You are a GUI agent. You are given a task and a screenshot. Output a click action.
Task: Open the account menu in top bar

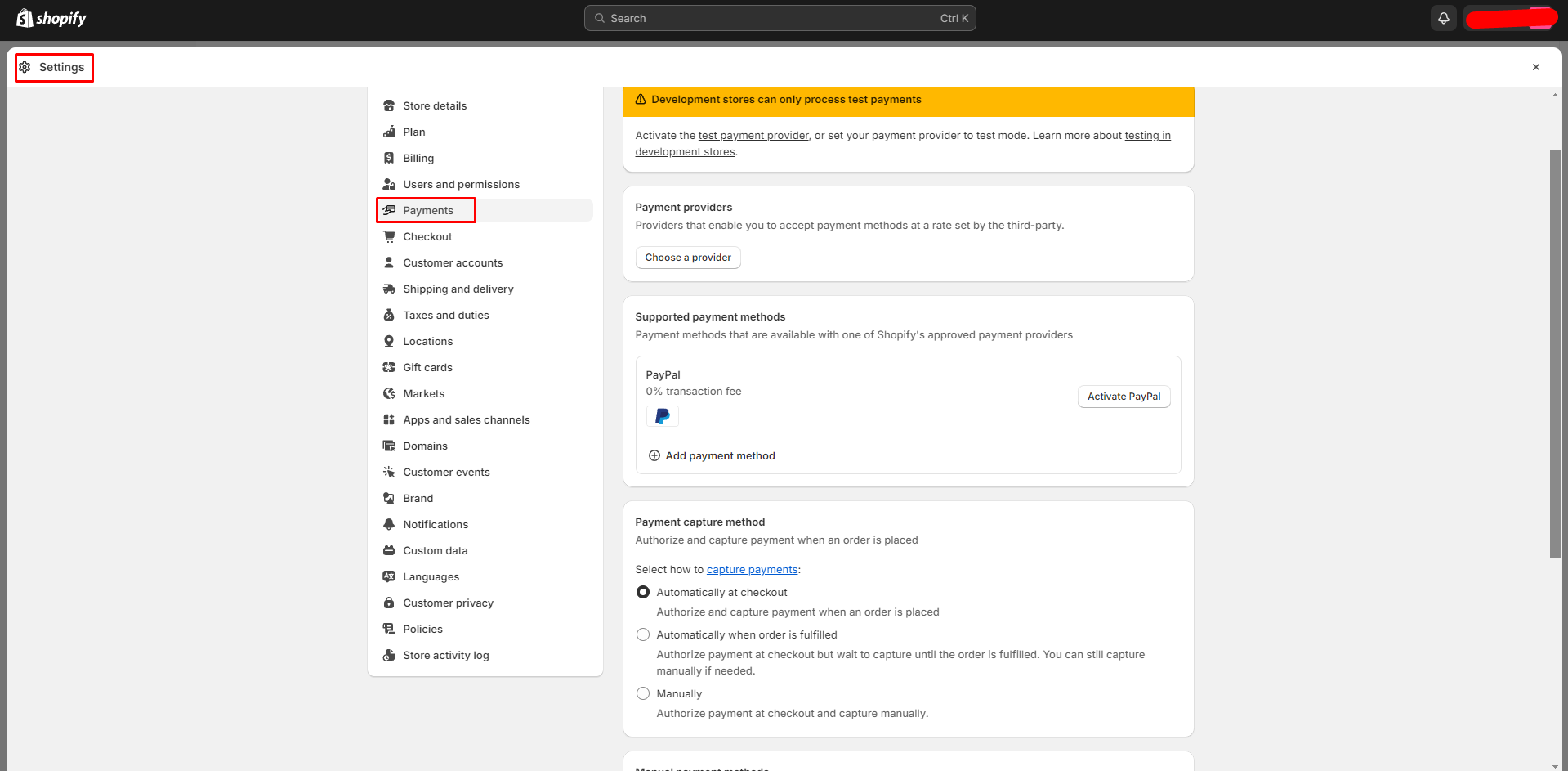pos(1510,18)
